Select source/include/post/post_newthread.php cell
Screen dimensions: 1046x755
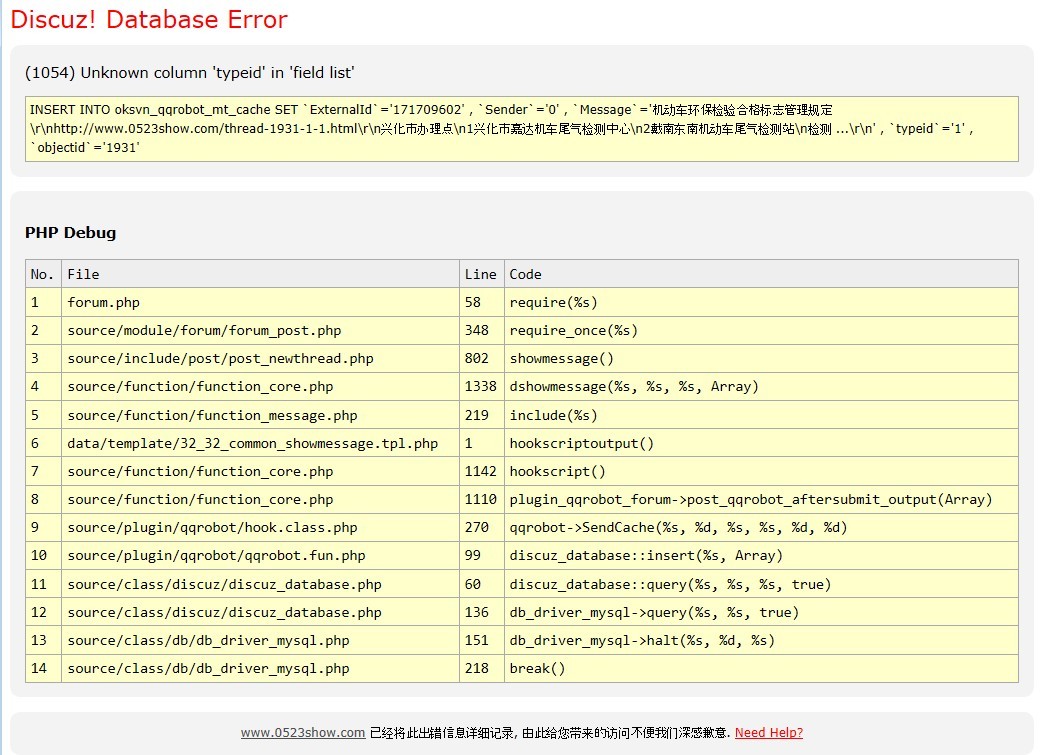coord(260,358)
